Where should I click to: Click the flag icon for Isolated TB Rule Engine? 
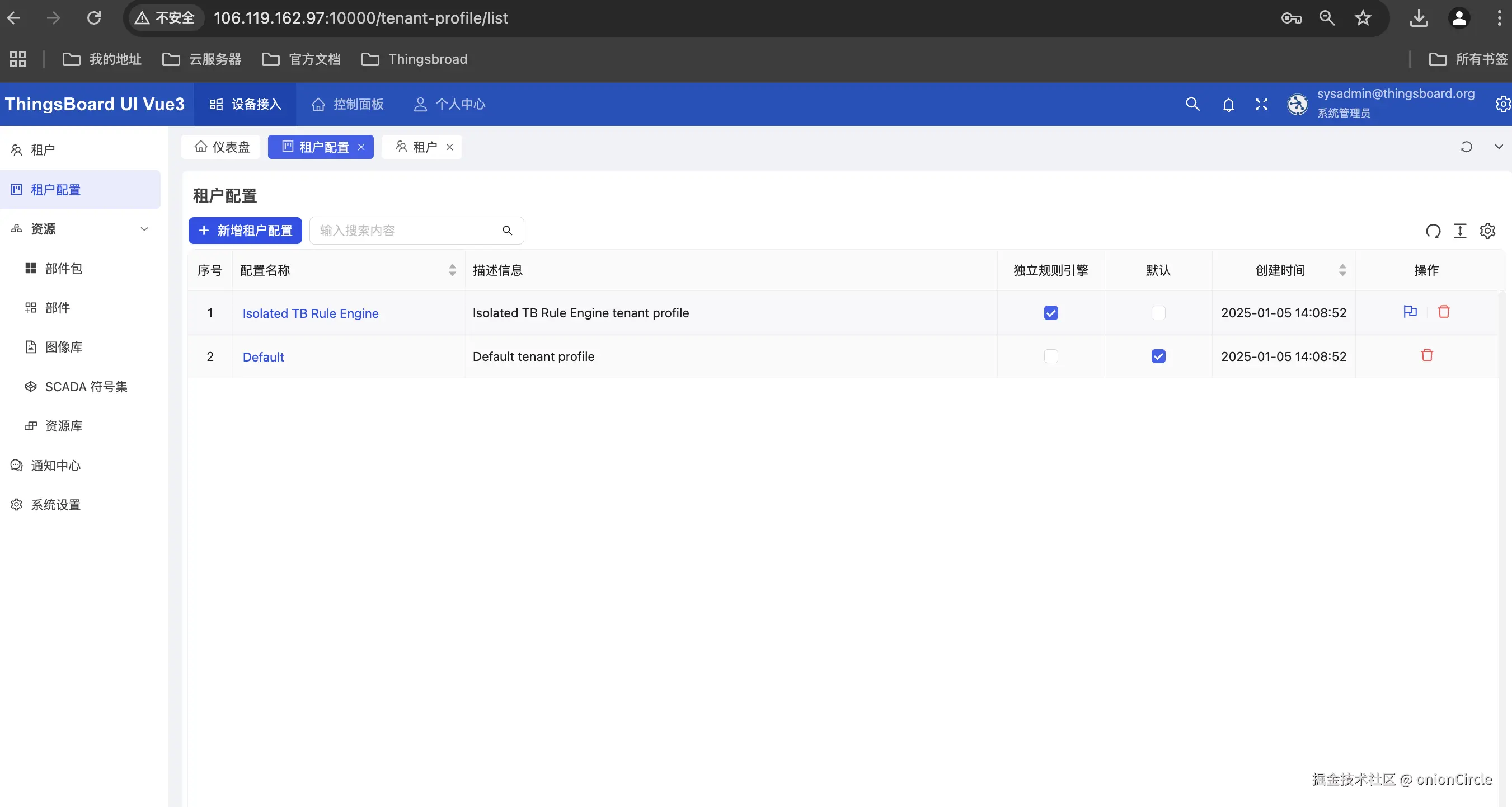[x=1410, y=312]
